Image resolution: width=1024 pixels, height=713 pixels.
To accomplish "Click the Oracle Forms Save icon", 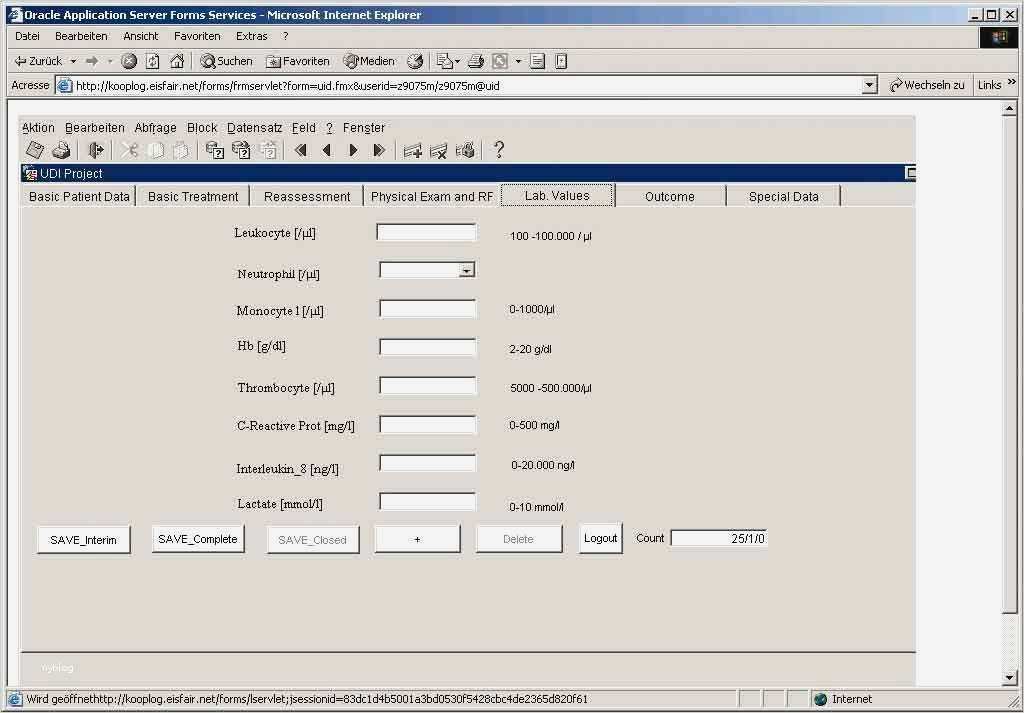I will (x=35, y=150).
